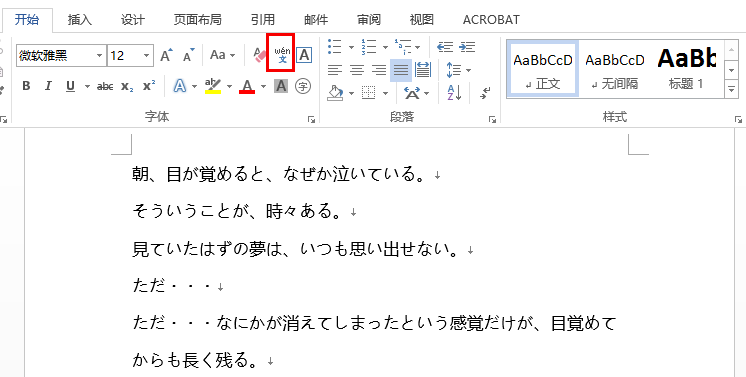Apply the 正文 style
746x377 pixels.
[543, 69]
